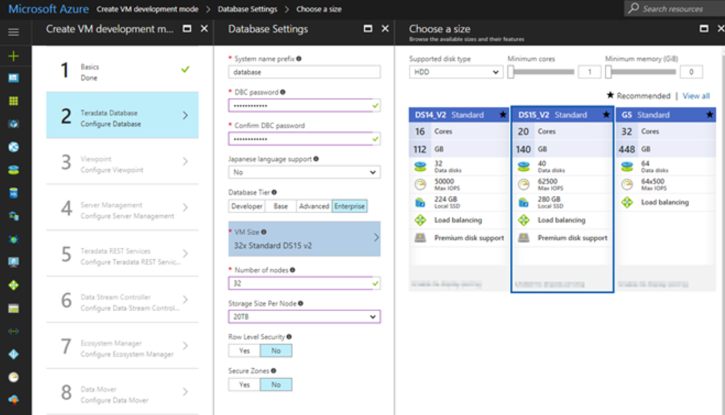Screen dimensions: 725x415
Task: Set Row Level Security to Yes
Action: pos(244,351)
